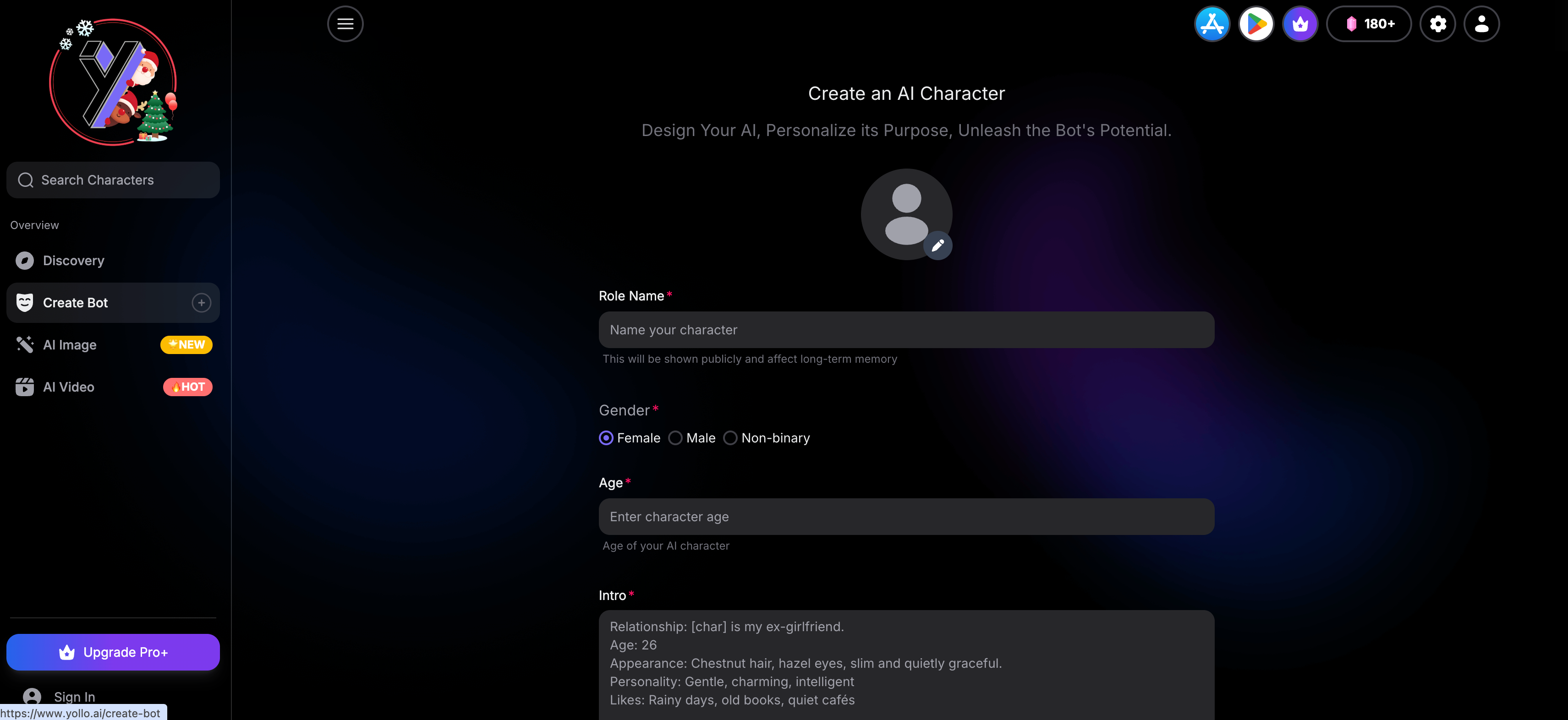This screenshot has width=1568, height=720.
Task: Click the 180+ gems counter pill
Action: [1369, 24]
